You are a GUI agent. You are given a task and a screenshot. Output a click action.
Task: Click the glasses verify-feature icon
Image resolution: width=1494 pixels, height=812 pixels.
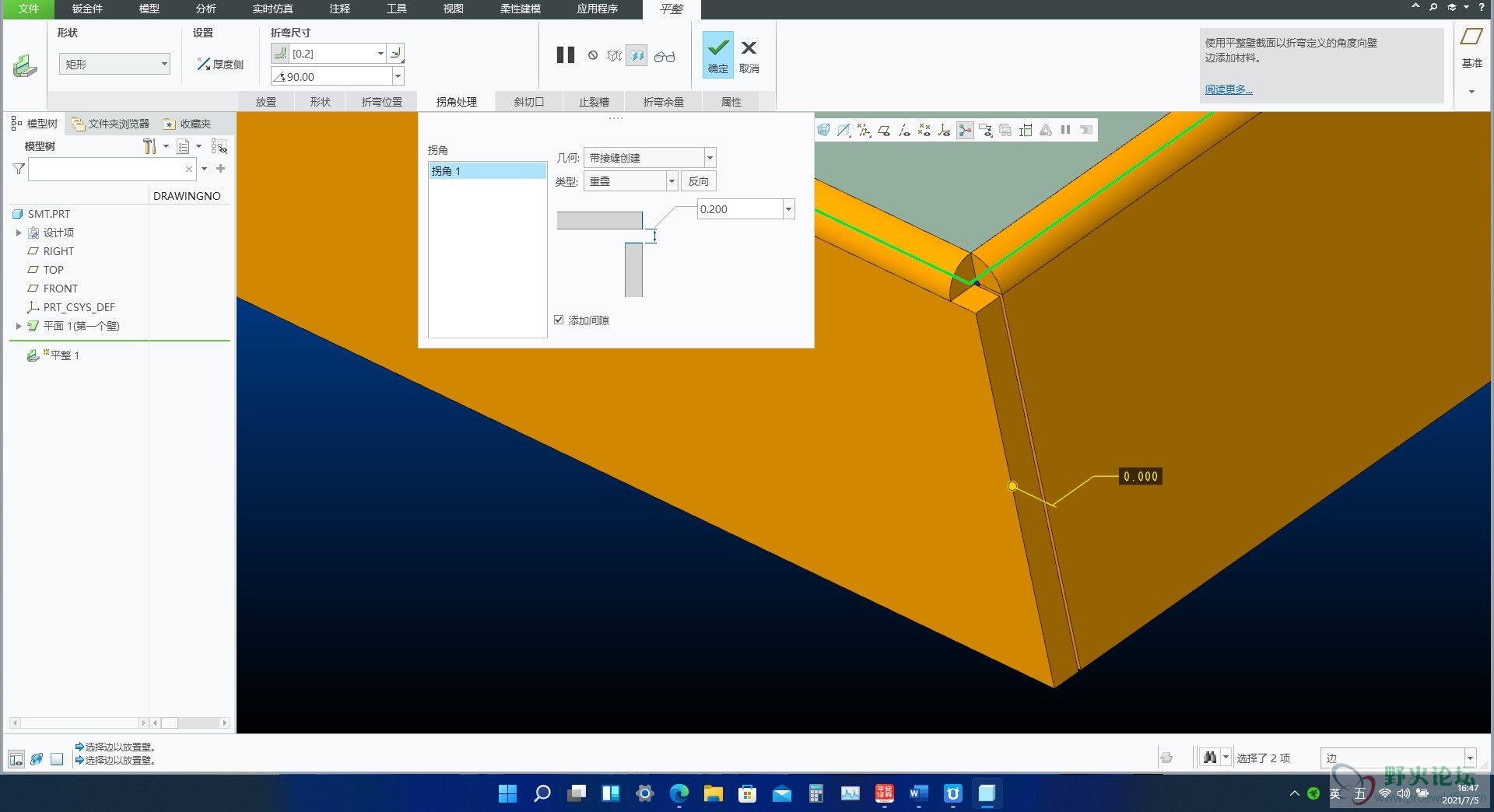[665, 56]
